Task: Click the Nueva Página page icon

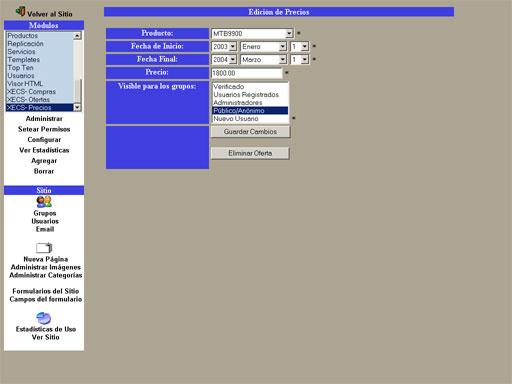Action: tap(44, 248)
